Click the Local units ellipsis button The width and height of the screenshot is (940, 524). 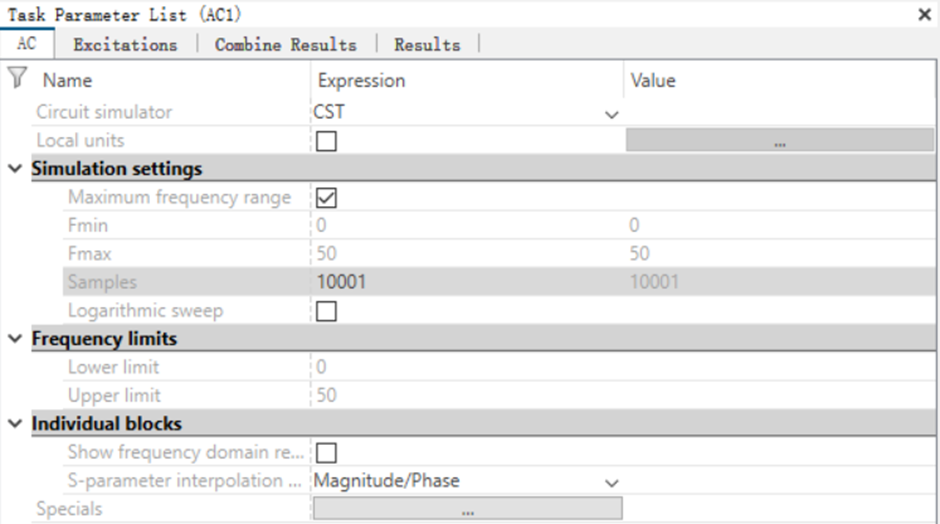(x=779, y=140)
